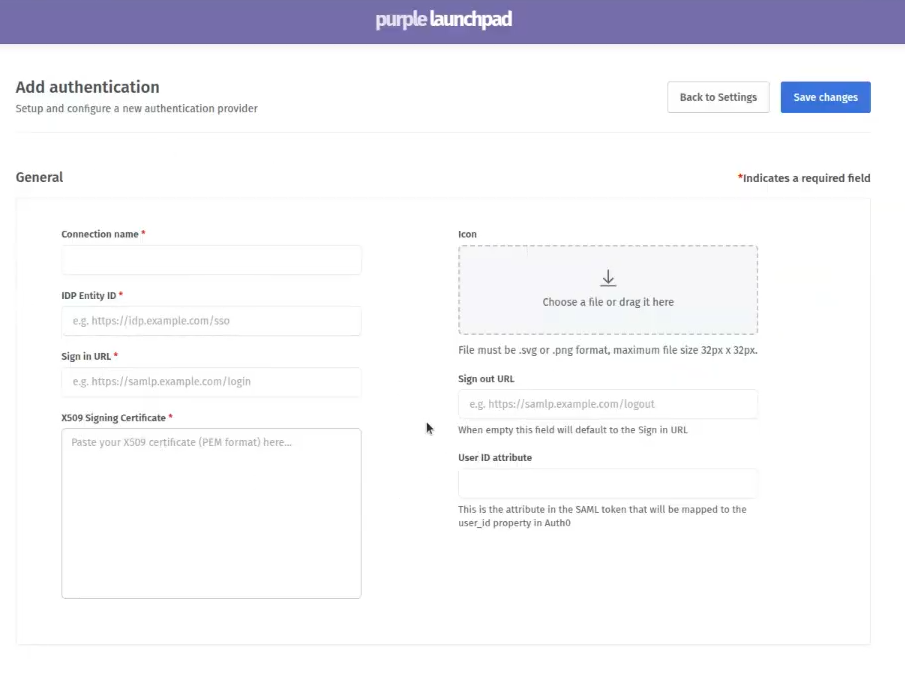This screenshot has height=673, width=905.
Task: Click the Sign out URL input field
Action: (x=608, y=404)
